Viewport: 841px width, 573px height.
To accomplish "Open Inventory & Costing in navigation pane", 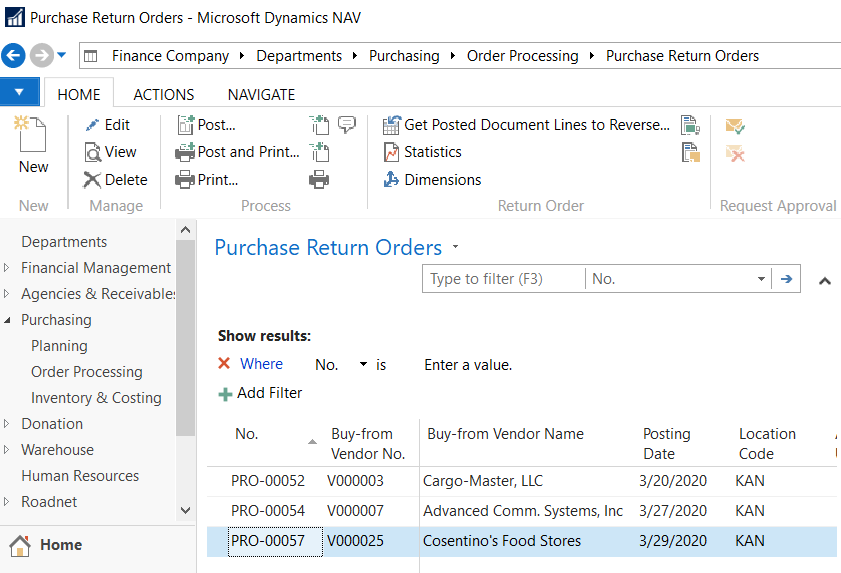I will click(96, 398).
